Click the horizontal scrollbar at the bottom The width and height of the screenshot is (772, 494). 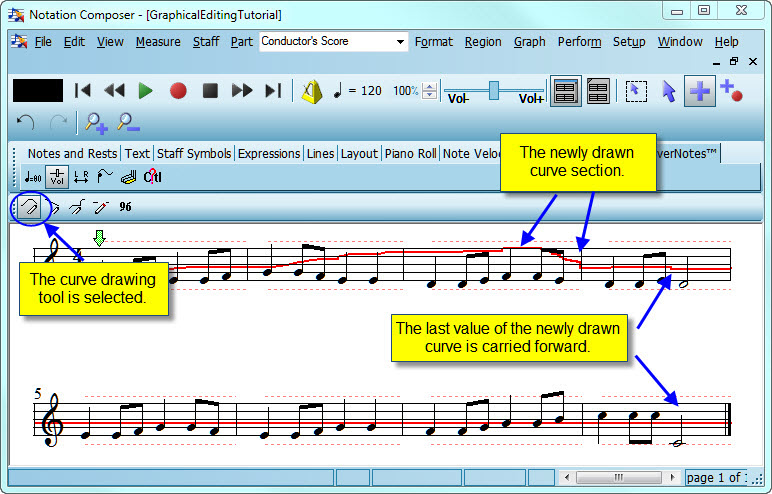(x=619, y=477)
